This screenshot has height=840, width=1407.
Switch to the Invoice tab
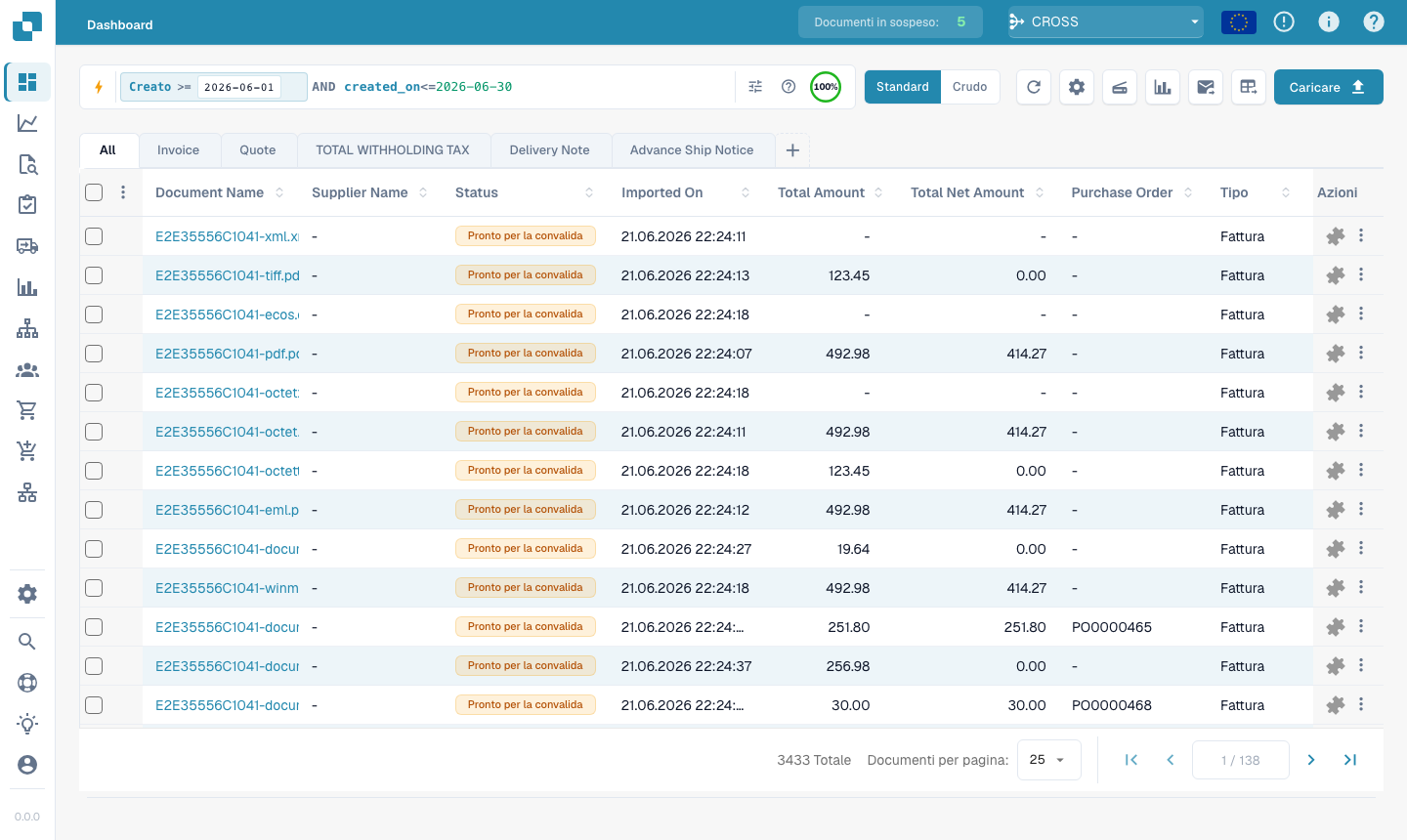pos(179,150)
